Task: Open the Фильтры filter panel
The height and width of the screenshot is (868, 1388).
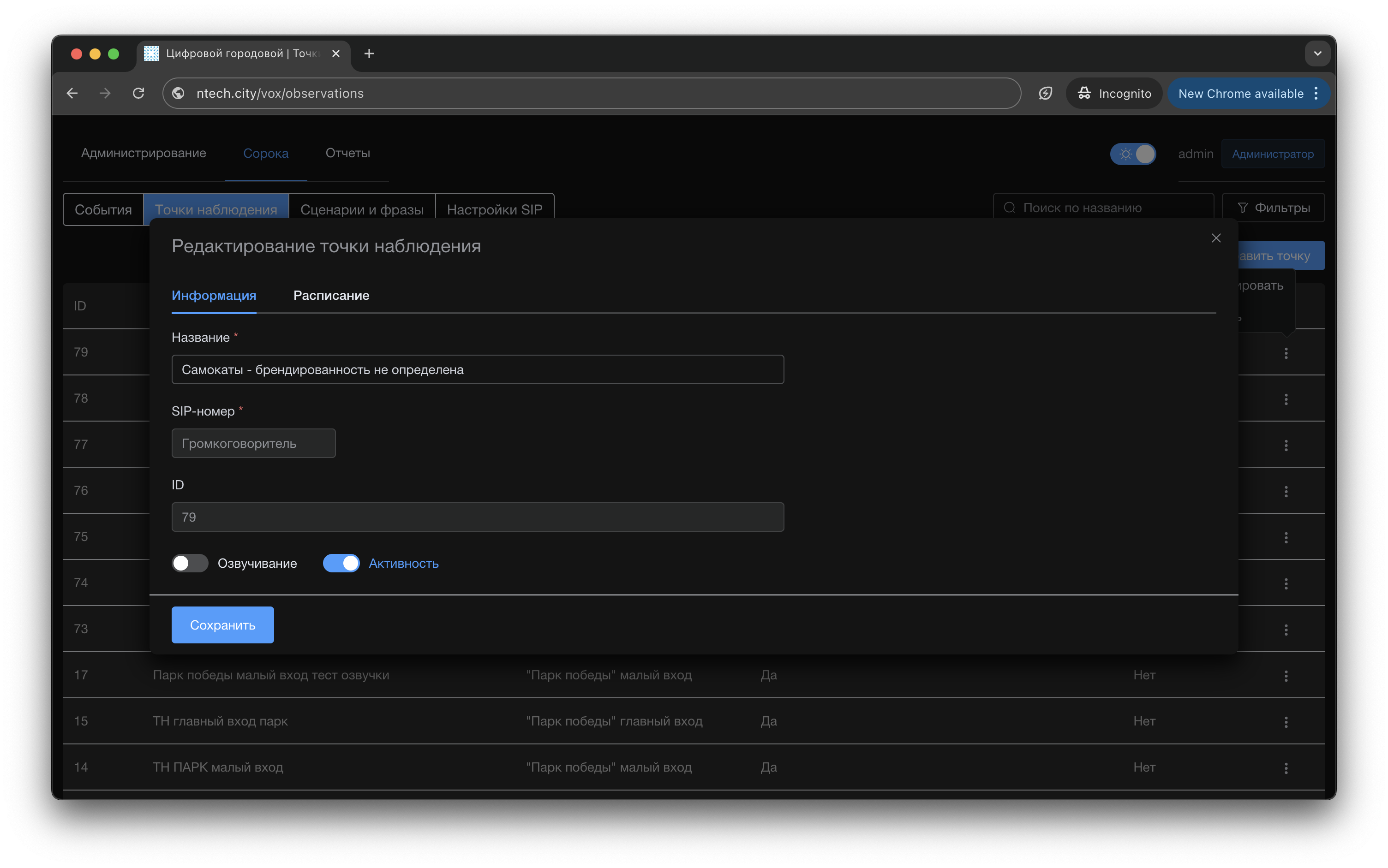Action: 1273,208
